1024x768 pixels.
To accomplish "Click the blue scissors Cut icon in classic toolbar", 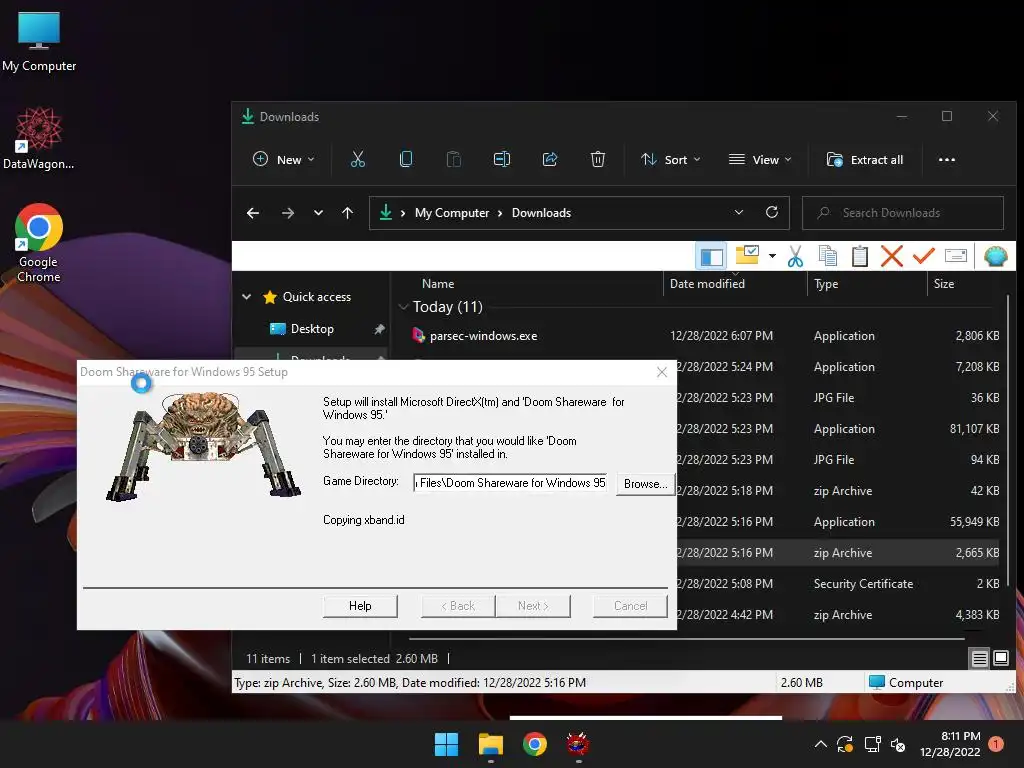I will (x=795, y=256).
